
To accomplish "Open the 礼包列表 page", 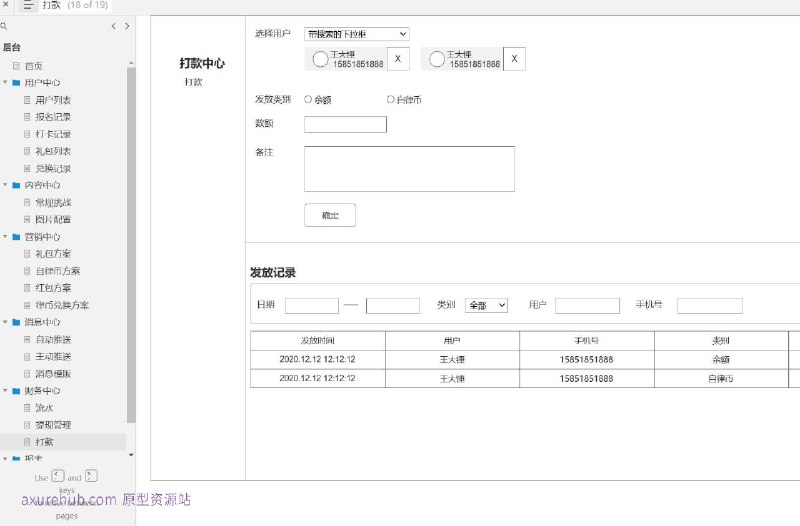I will pyautogui.click(x=53, y=151).
